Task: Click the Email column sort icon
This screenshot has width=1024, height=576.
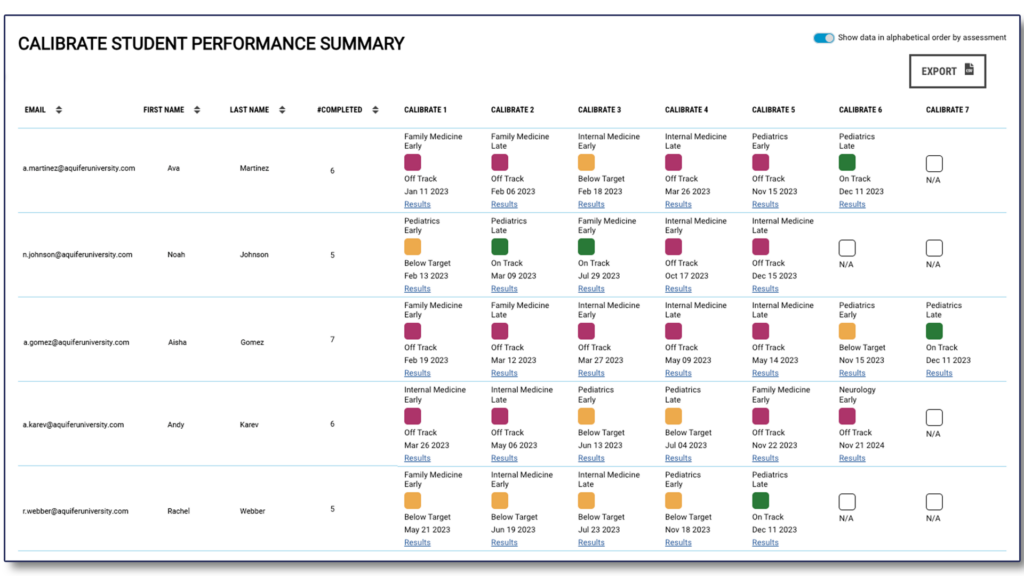Action: coord(59,110)
